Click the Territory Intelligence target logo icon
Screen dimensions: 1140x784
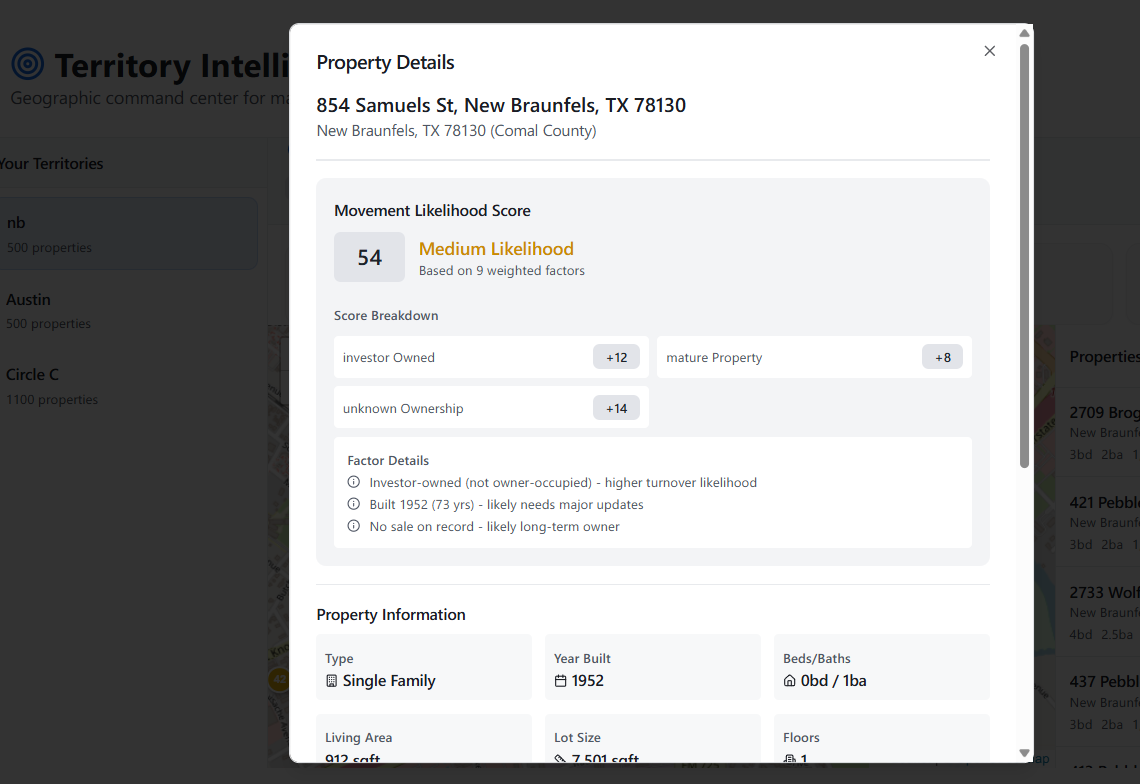[x=28, y=65]
